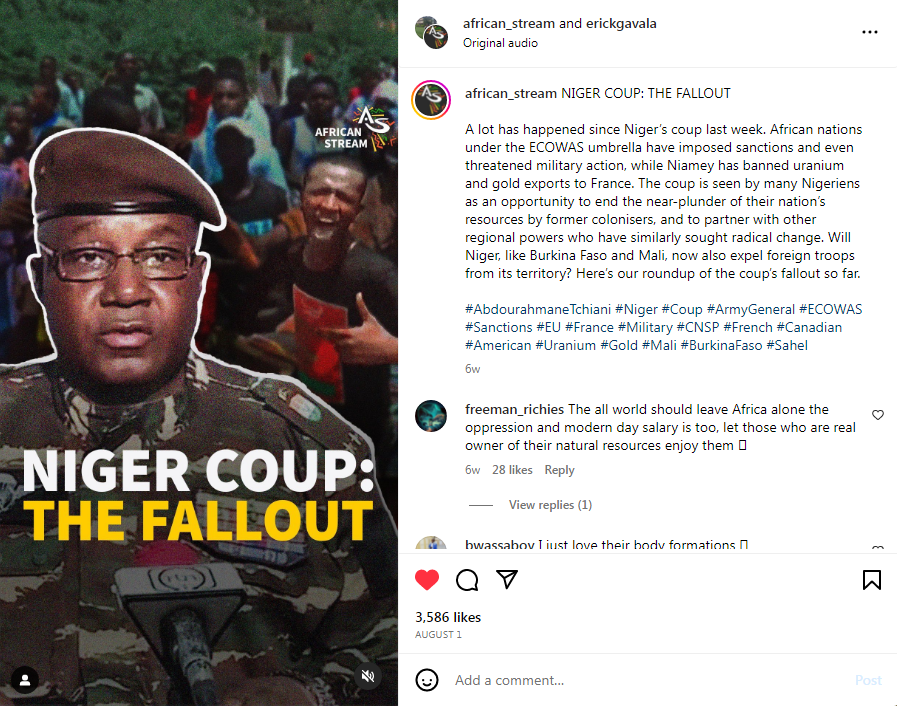Image resolution: width=897 pixels, height=706 pixels.
Task: View the 3,586 likes list
Action: point(448,617)
